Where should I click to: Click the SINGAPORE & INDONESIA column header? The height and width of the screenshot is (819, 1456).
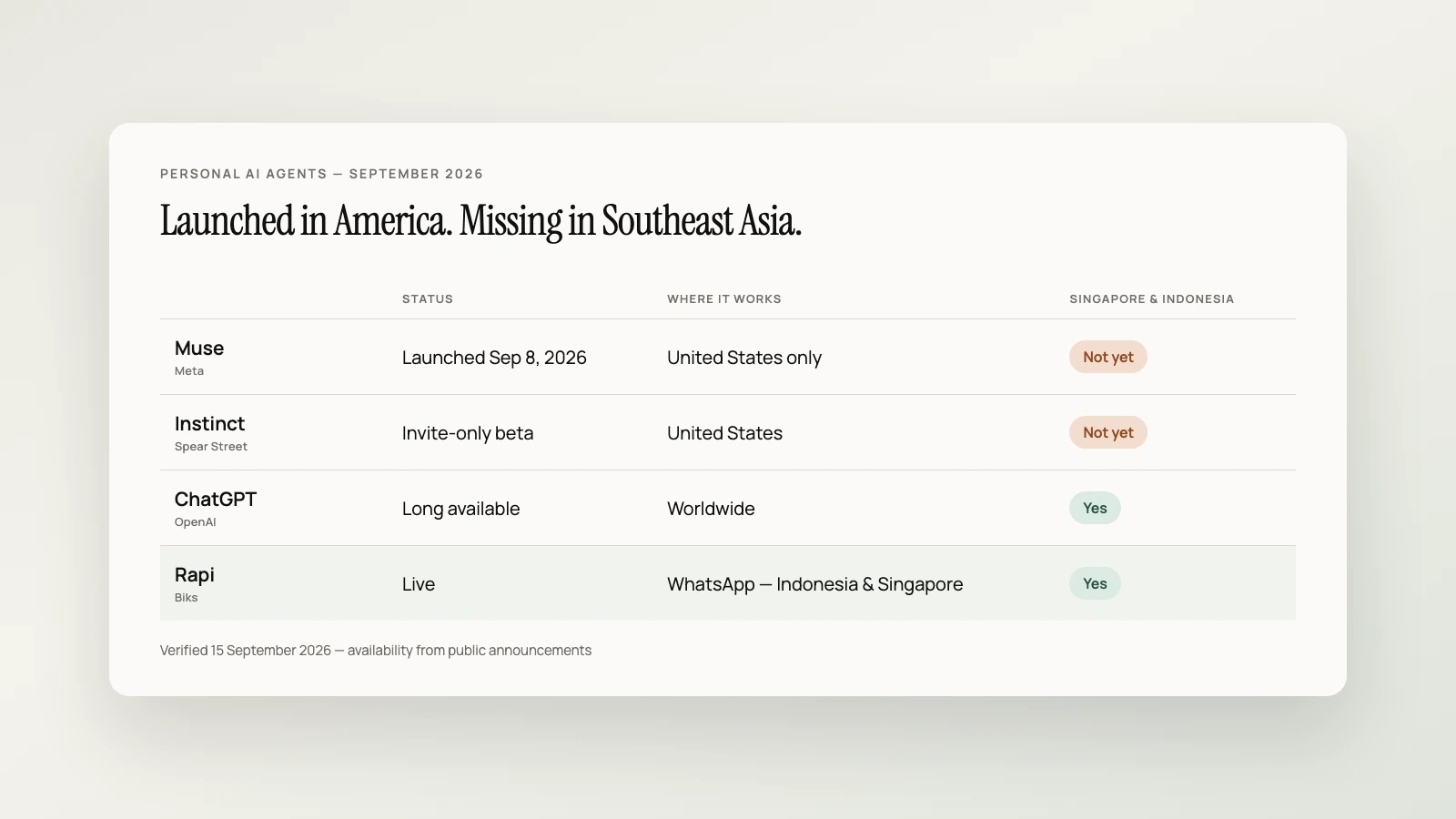click(1151, 298)
